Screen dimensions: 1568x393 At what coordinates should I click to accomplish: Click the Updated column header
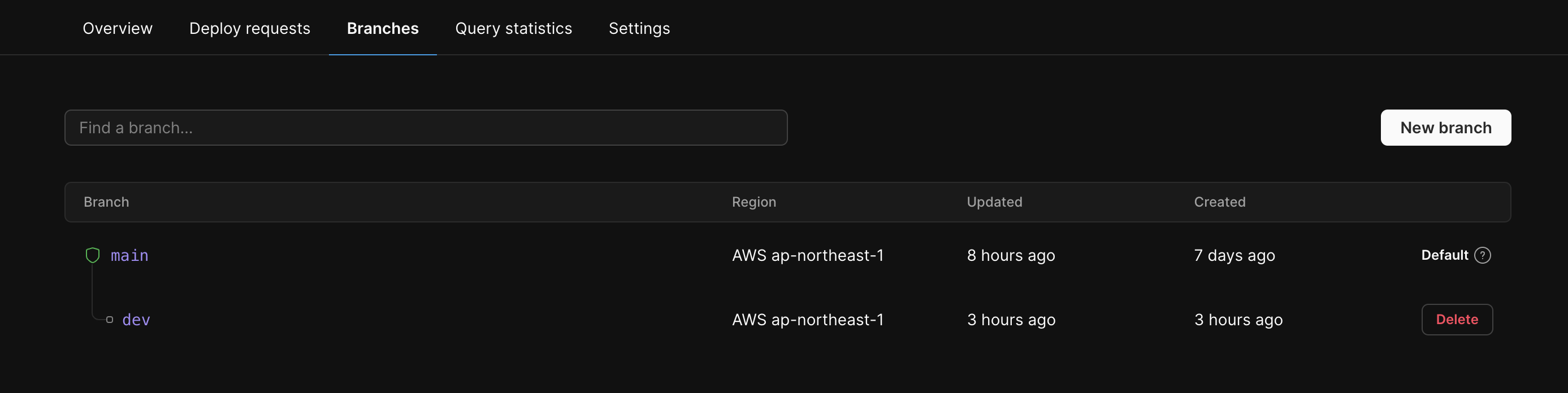pyautogui.click(x=994, y=202)
